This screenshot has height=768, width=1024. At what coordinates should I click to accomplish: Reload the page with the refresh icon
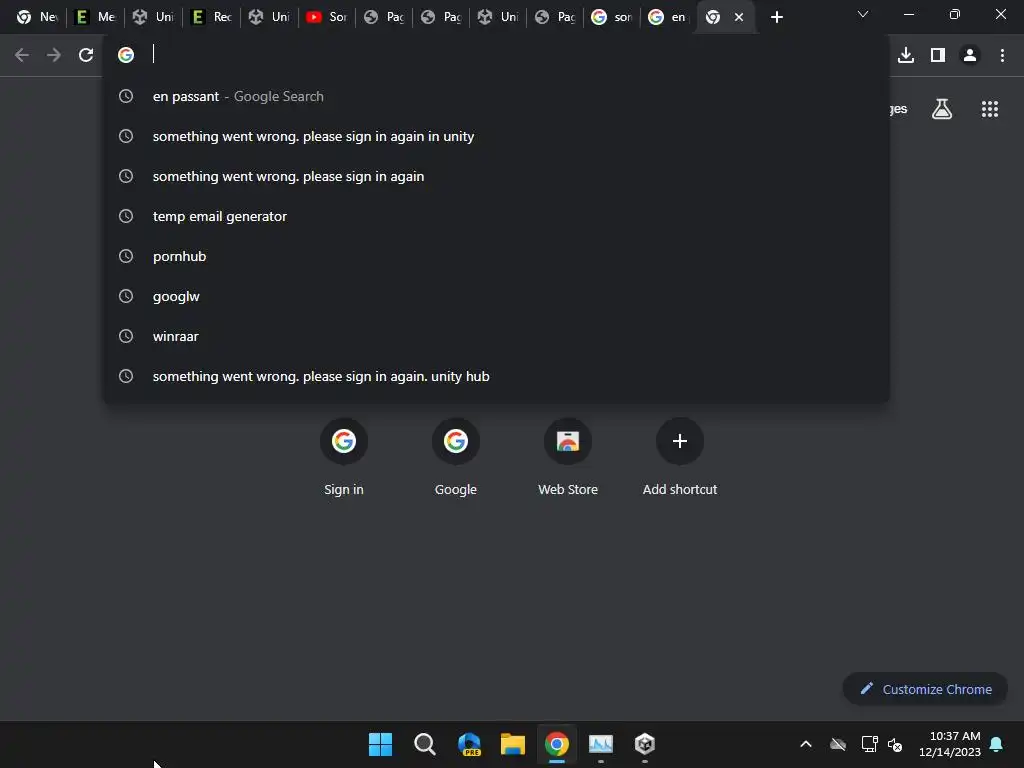point(86,55)
